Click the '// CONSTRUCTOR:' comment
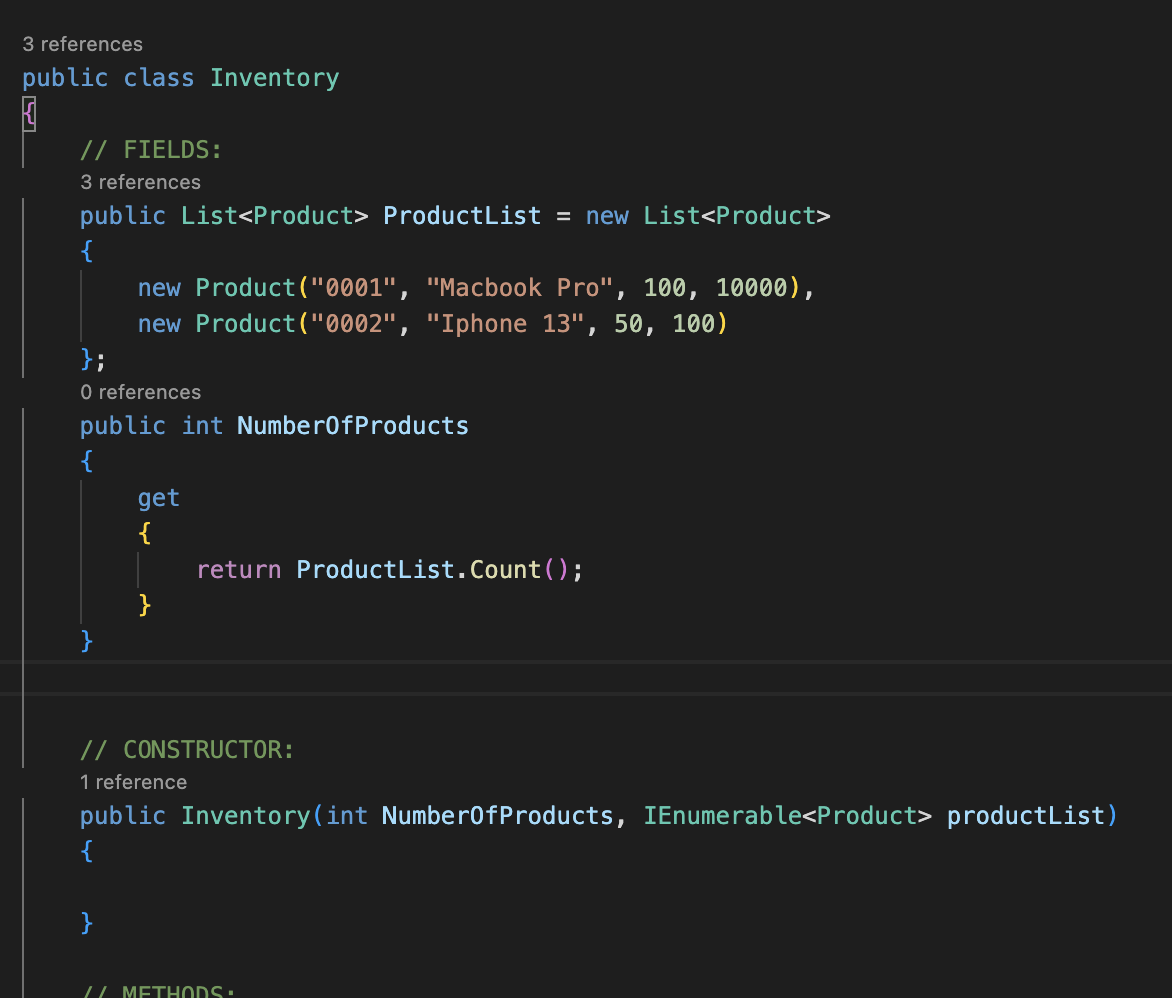This screenshot has width=1172, height=998. click(x=187, y=749)
